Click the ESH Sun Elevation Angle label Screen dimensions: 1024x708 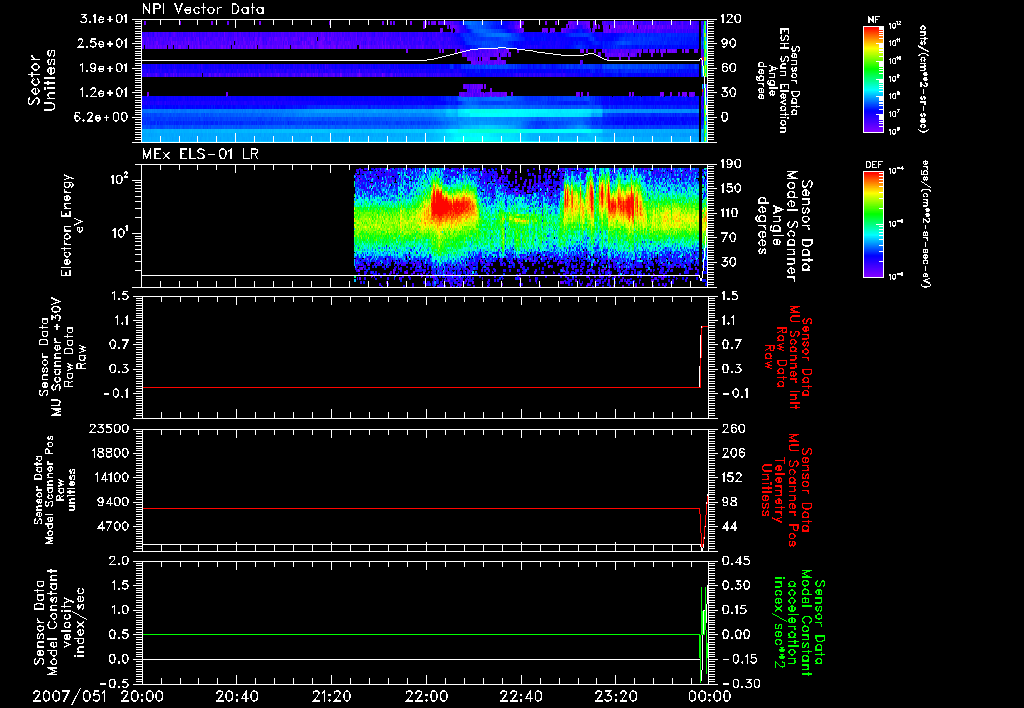pos(778,80)
